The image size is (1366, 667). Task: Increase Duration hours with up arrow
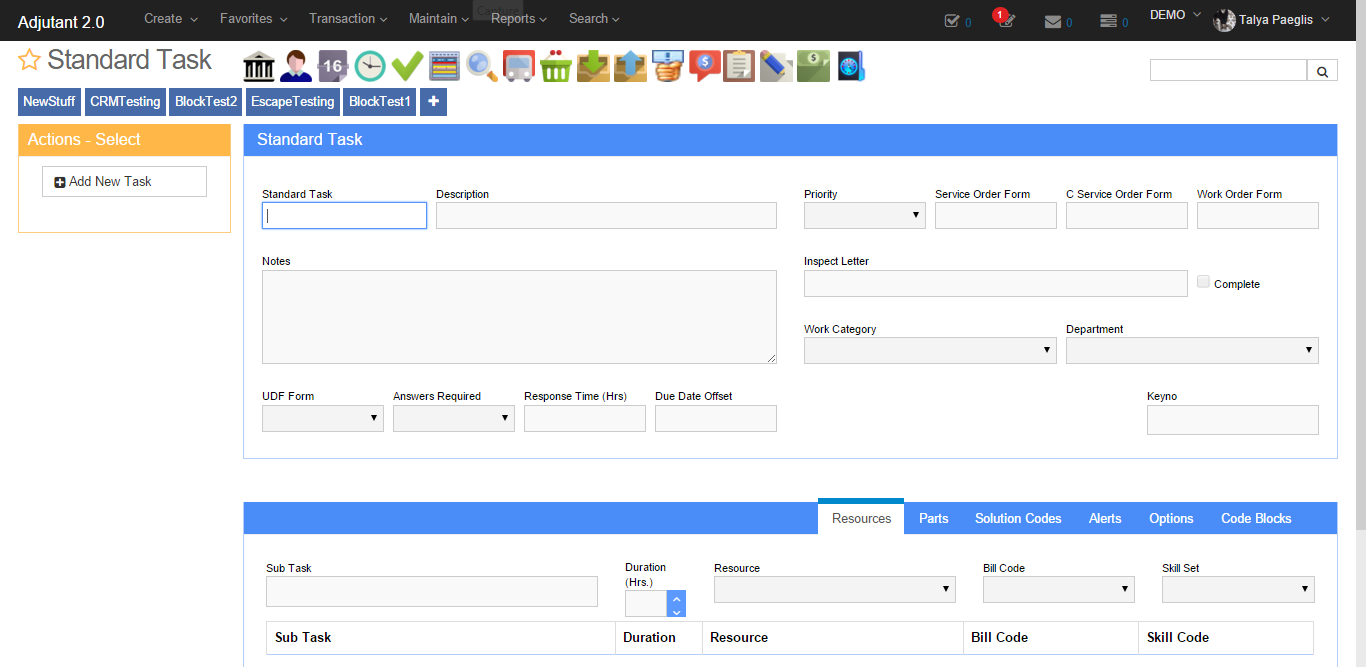pyautogui.click(x=677, y=597)
